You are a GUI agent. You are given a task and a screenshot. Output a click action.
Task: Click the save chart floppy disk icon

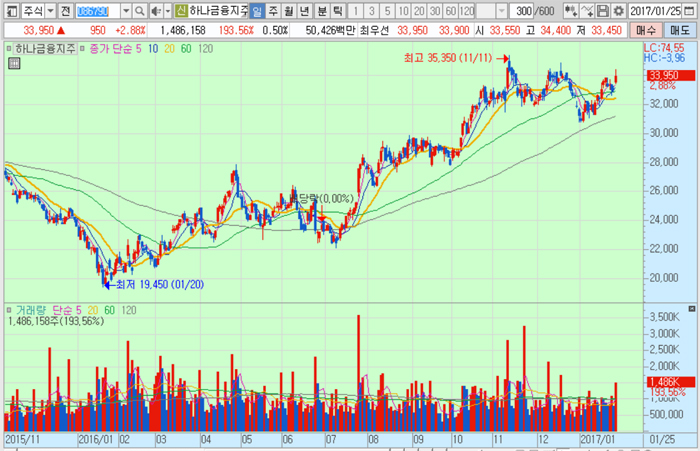603,10
